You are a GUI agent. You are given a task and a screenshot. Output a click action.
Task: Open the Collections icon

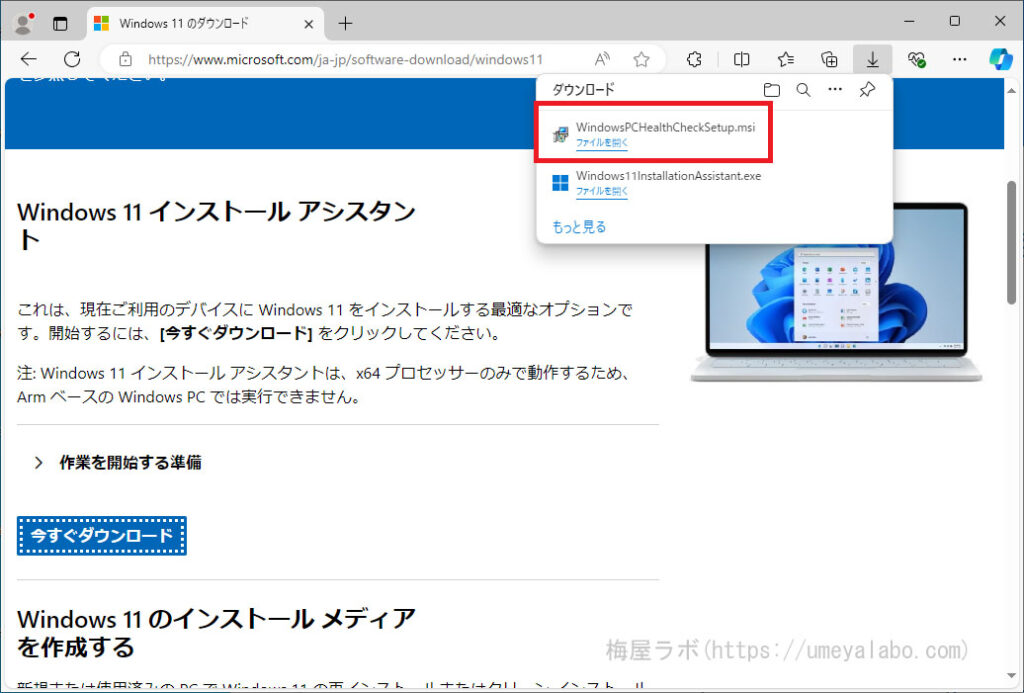coord(829,59)
